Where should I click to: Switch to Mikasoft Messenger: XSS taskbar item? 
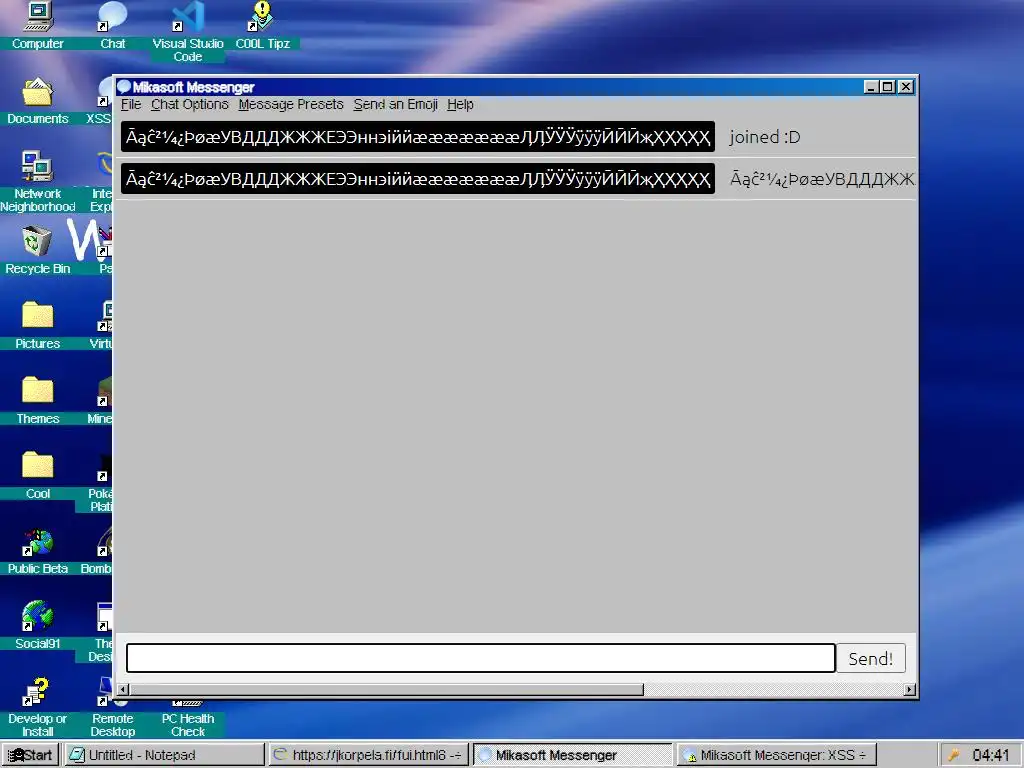pyautogui.click(x=776, y=755)
